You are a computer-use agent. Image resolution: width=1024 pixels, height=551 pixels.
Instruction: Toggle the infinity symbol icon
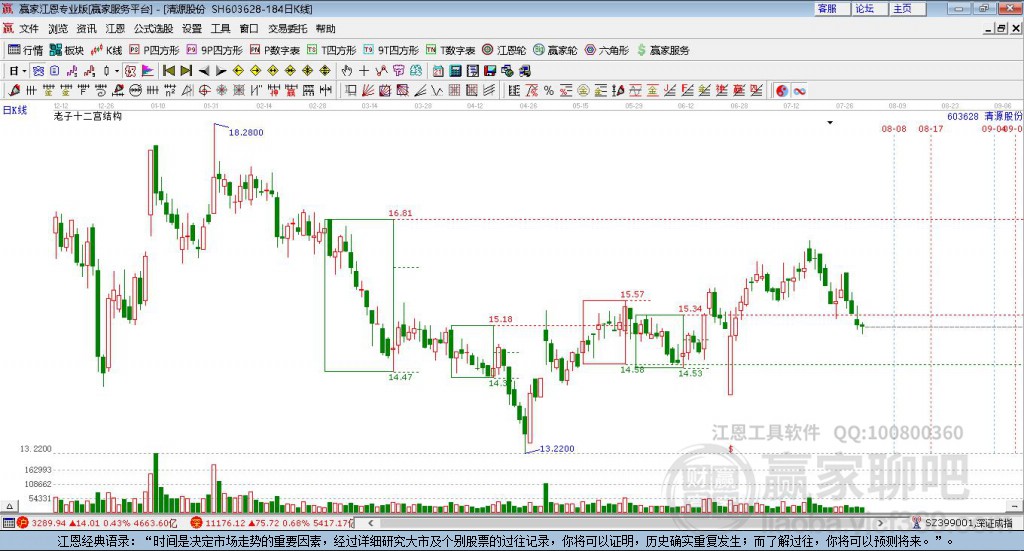coord(799,90)
